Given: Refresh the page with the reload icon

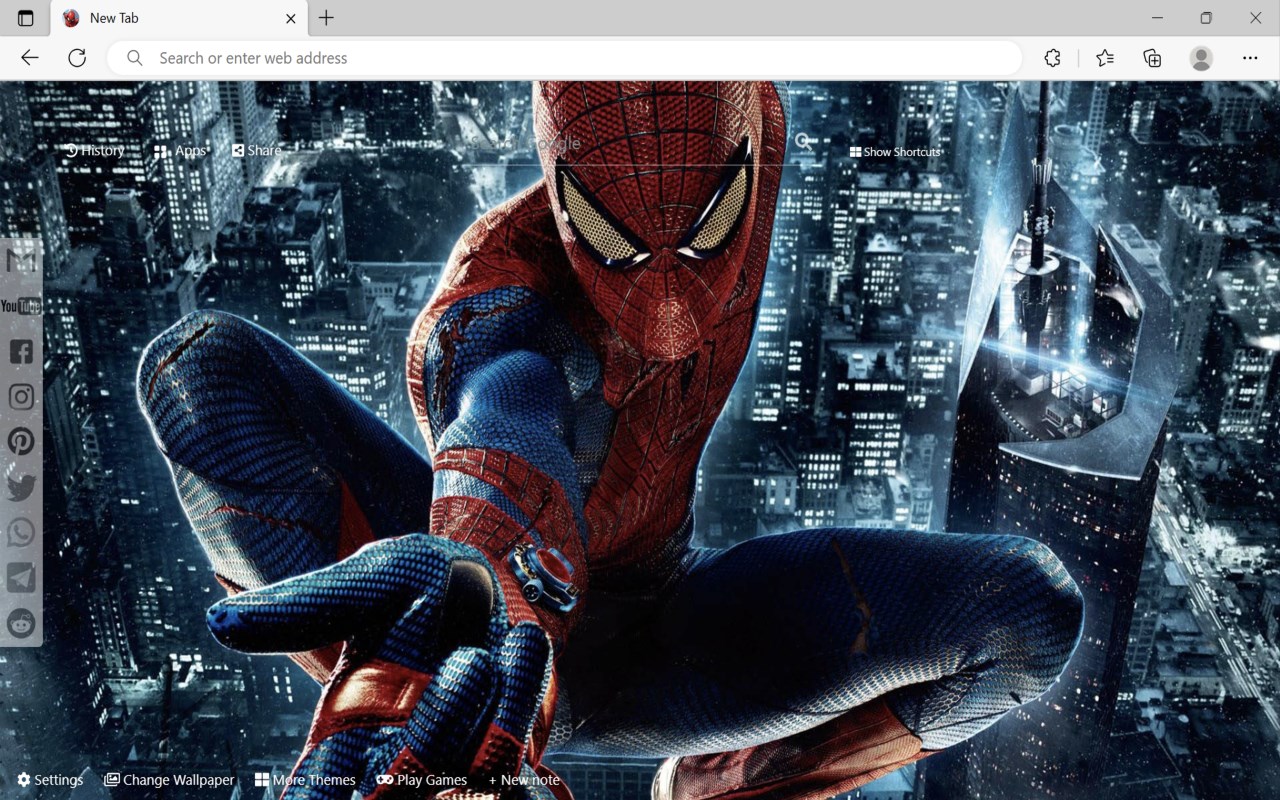Looking at the screenshot, I should (x=77, y=58).
